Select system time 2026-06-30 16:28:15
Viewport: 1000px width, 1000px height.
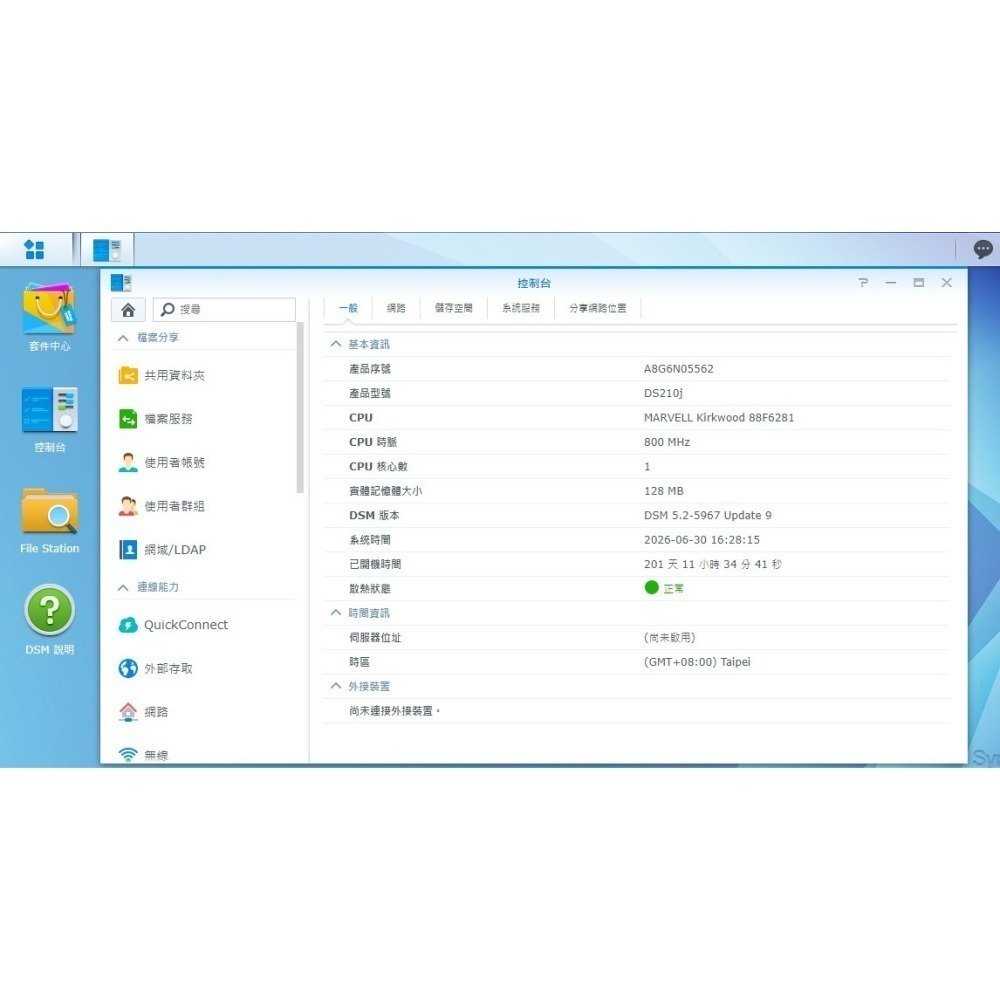[702, 540]
